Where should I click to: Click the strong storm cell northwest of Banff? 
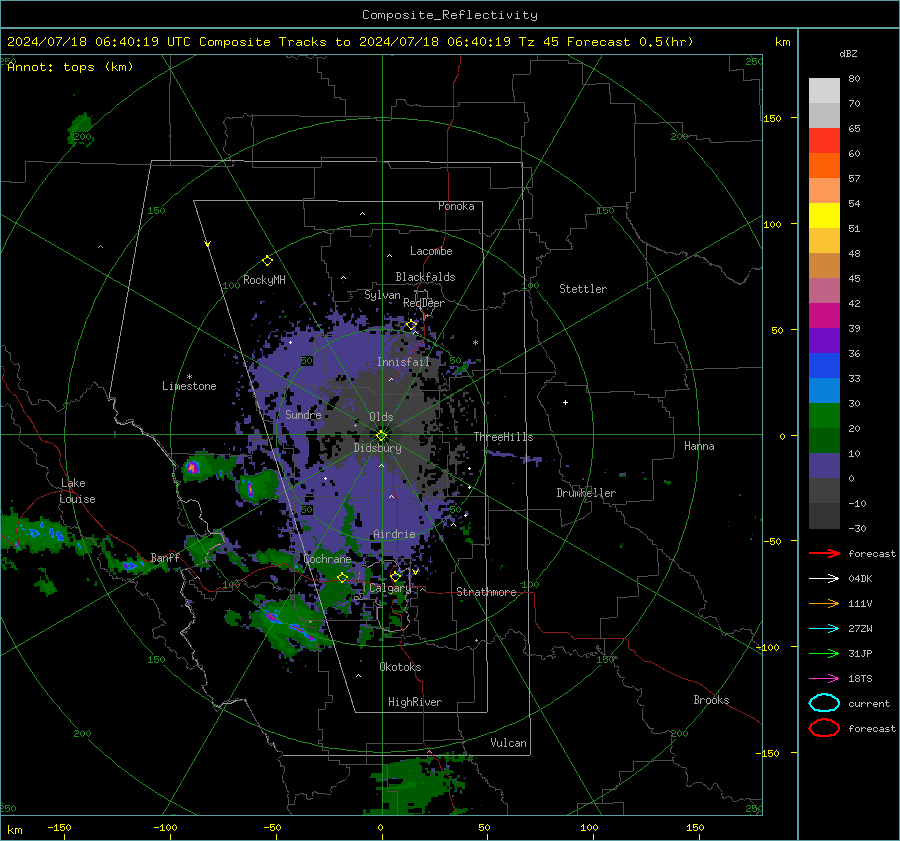pos(193,468)
